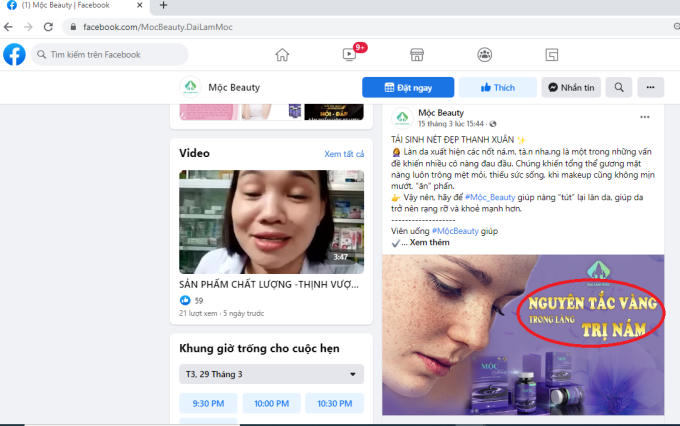Select the 9:30 PM appointment slot
Viewport: 680px width, 426px height.
click(208, 403)
